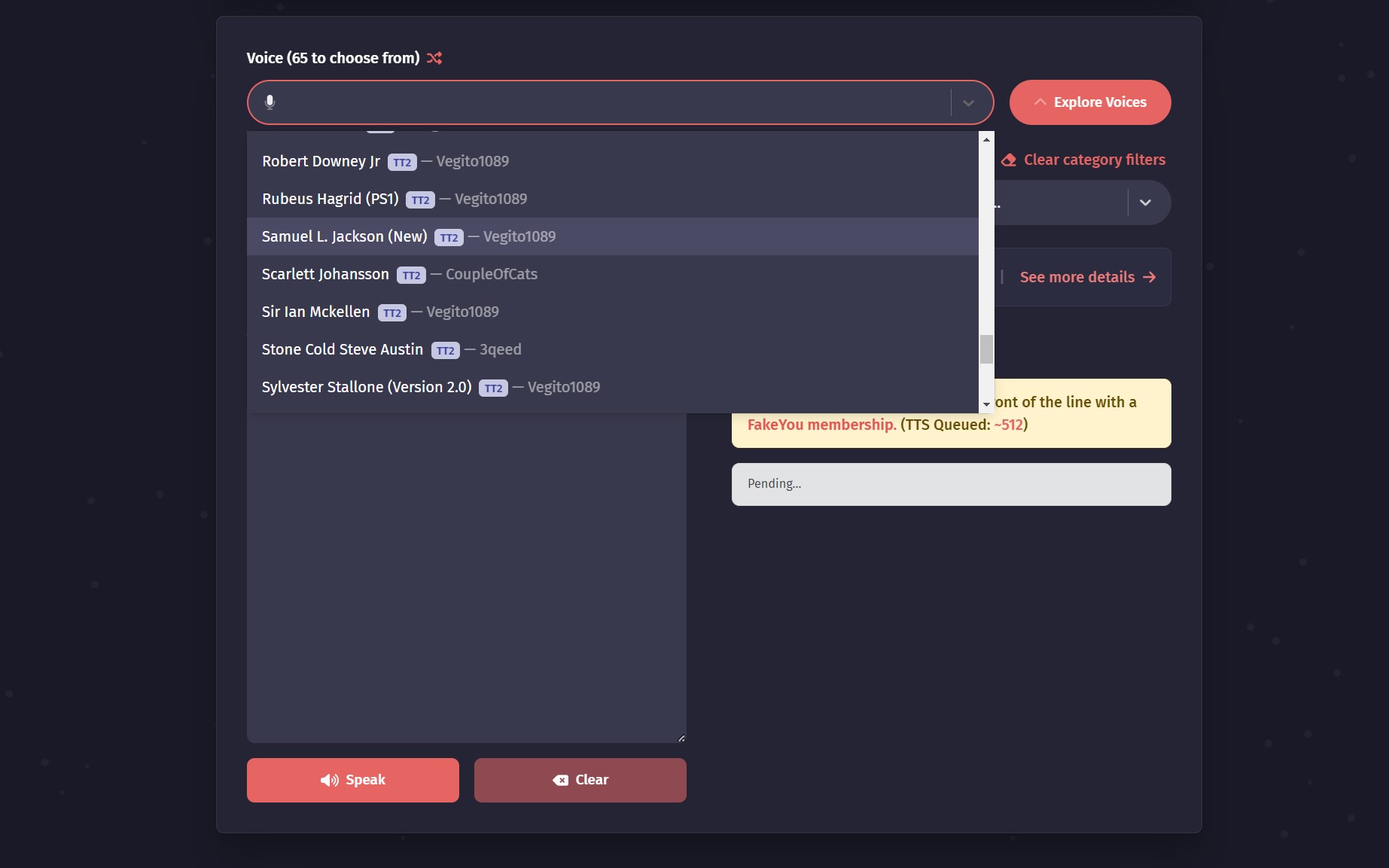Select Rubeus Hagrid (PS1) voice
The width and height of the screenshot is (1389, 868).
pyautogui.click(x=613, y=199)
